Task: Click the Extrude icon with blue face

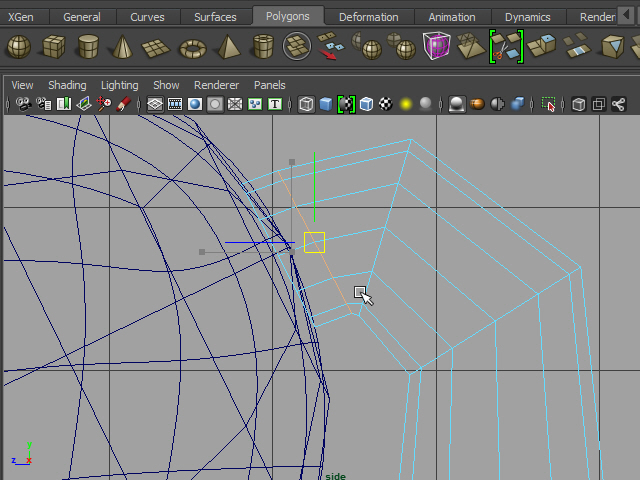Action: [542, 46]
